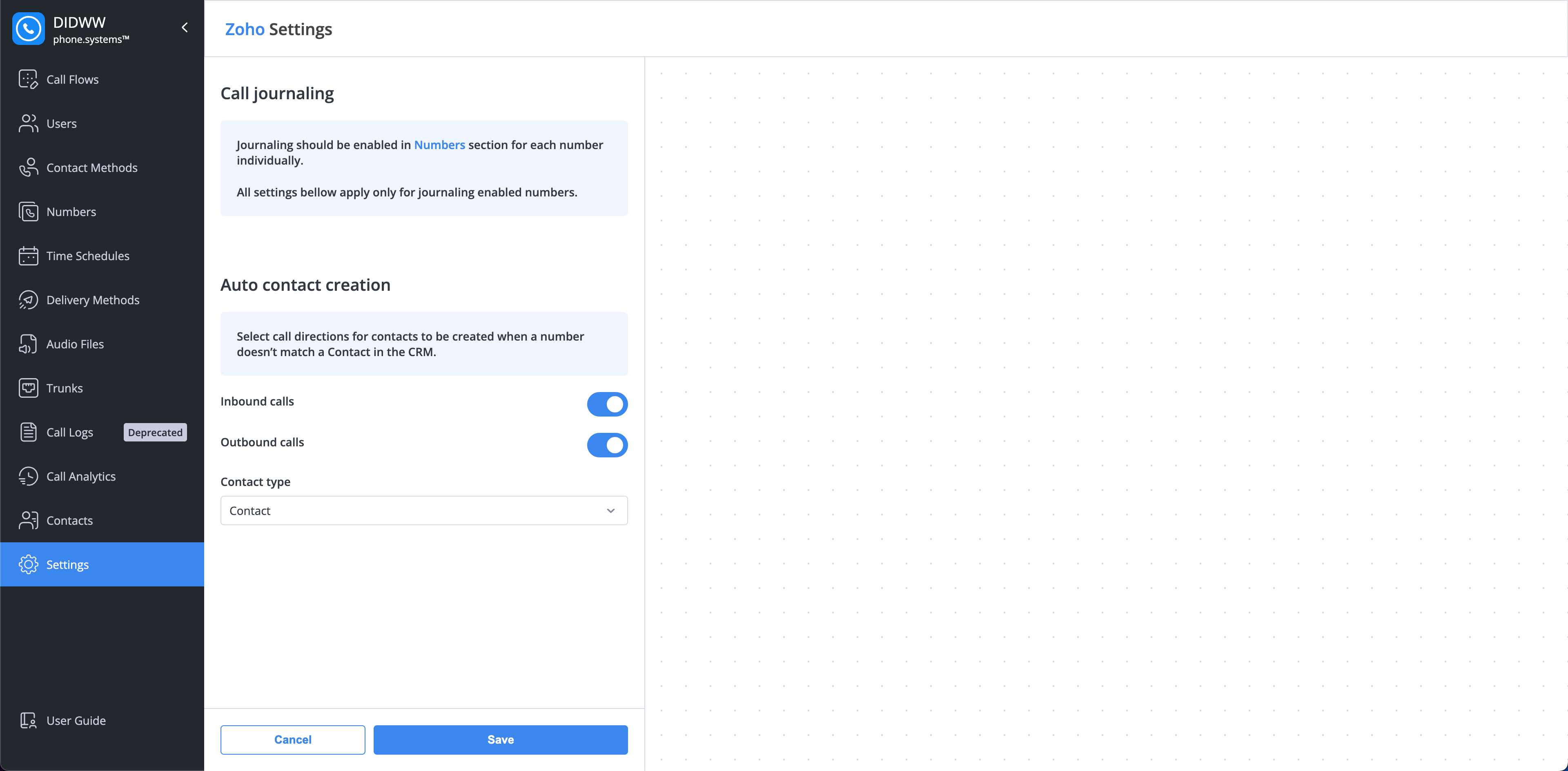Follow the Numbers link in journaling note
Image resolution: width=1568 pixels, height=771 pixels.
[439, 145]
